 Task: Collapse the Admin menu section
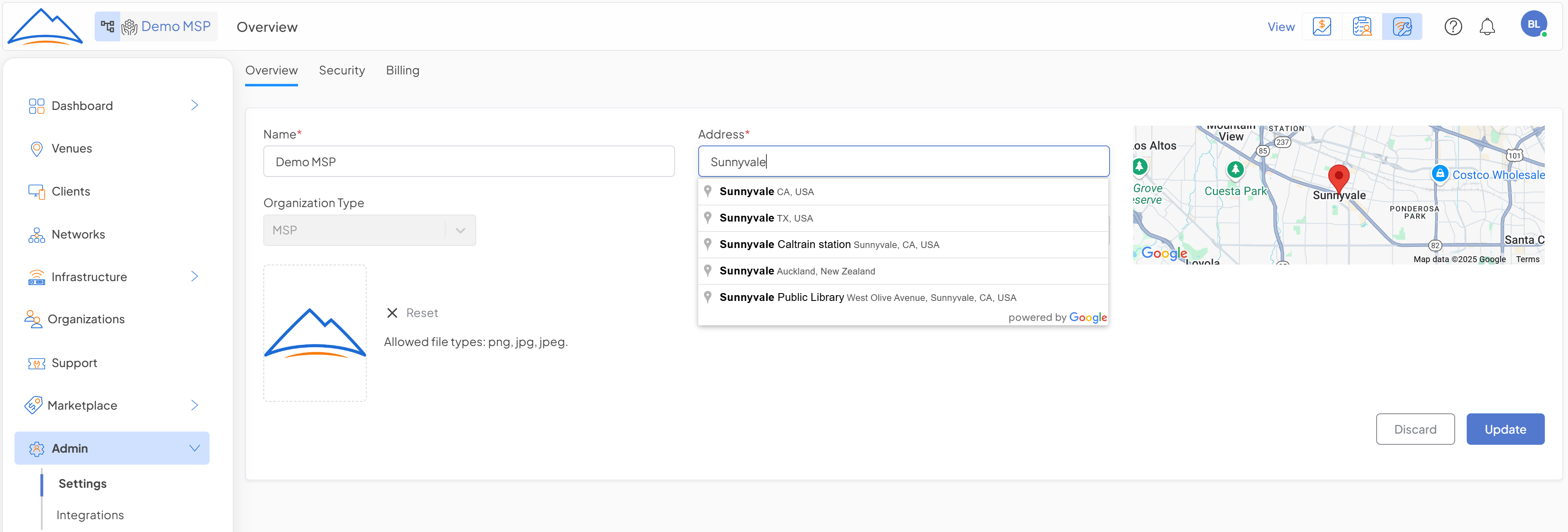point(194,448)
